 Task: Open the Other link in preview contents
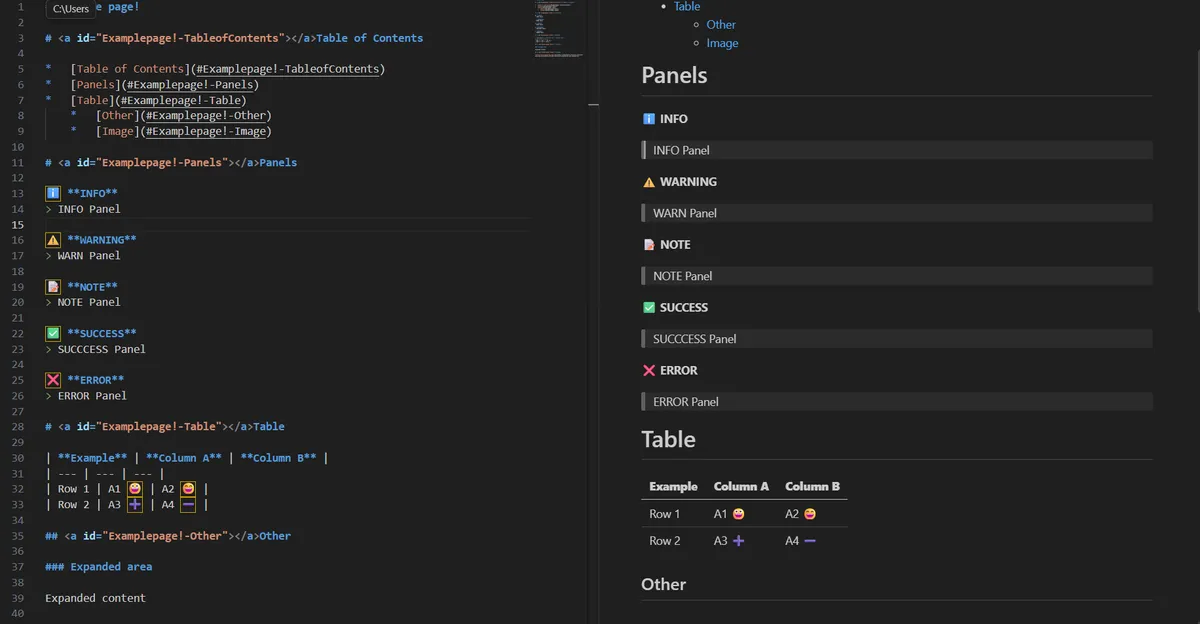coord(721,25)
